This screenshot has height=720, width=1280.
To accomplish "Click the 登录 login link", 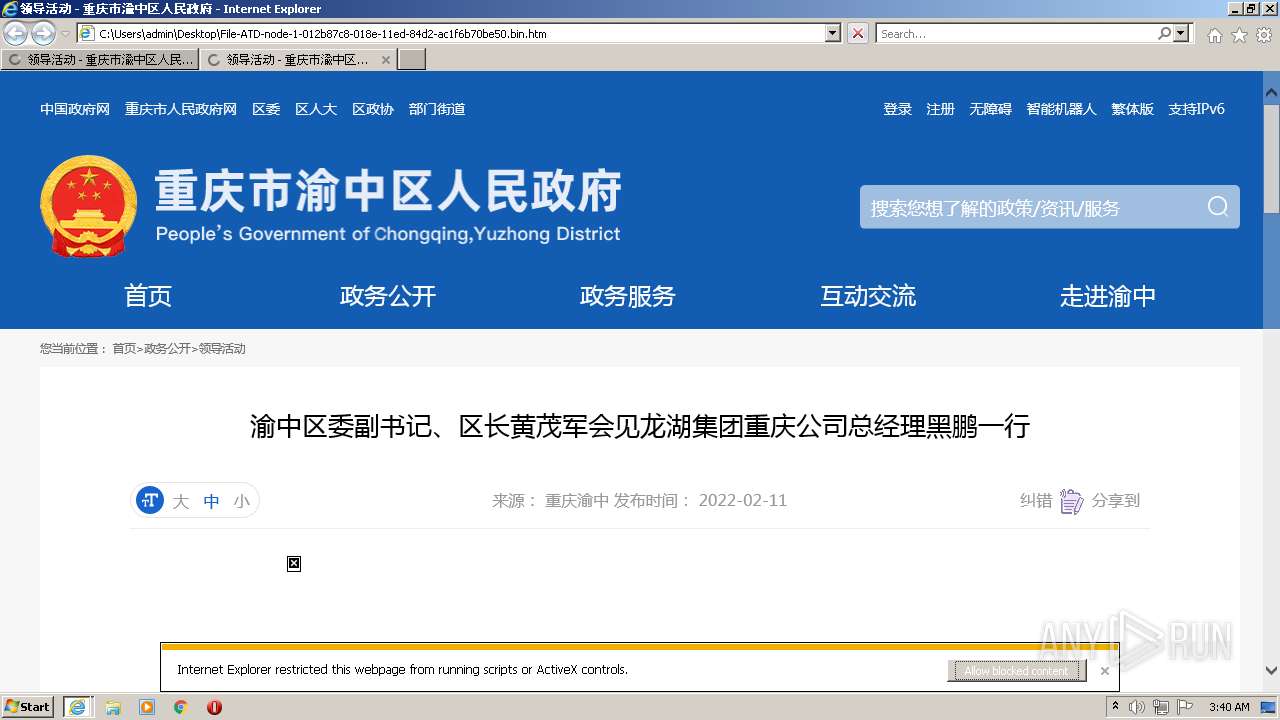I will pos(897,109).
